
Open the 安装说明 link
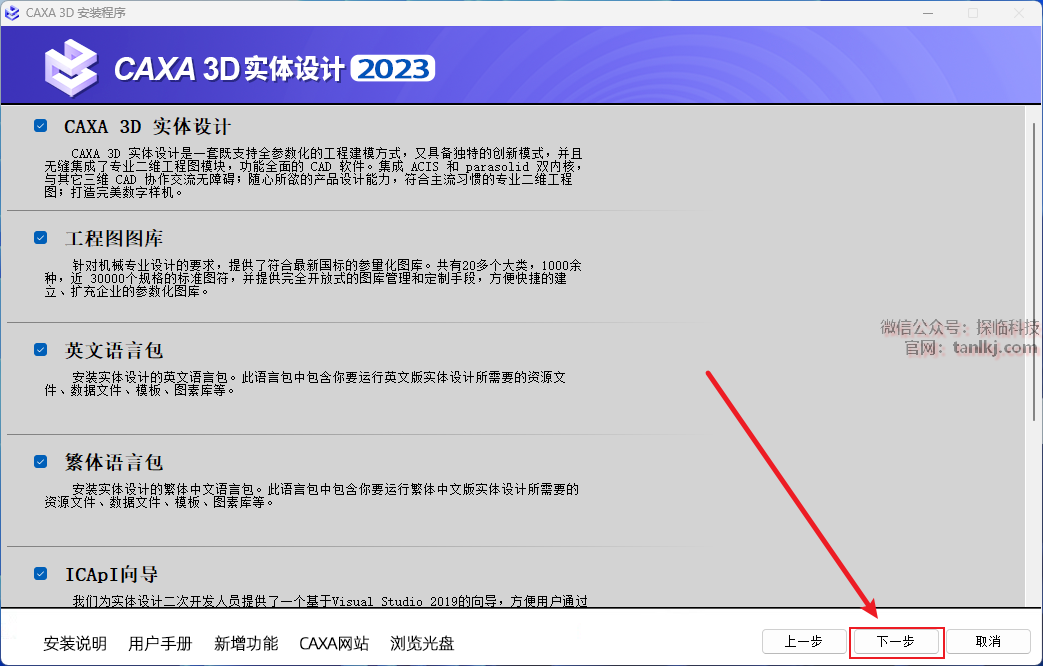pos(75,643)
